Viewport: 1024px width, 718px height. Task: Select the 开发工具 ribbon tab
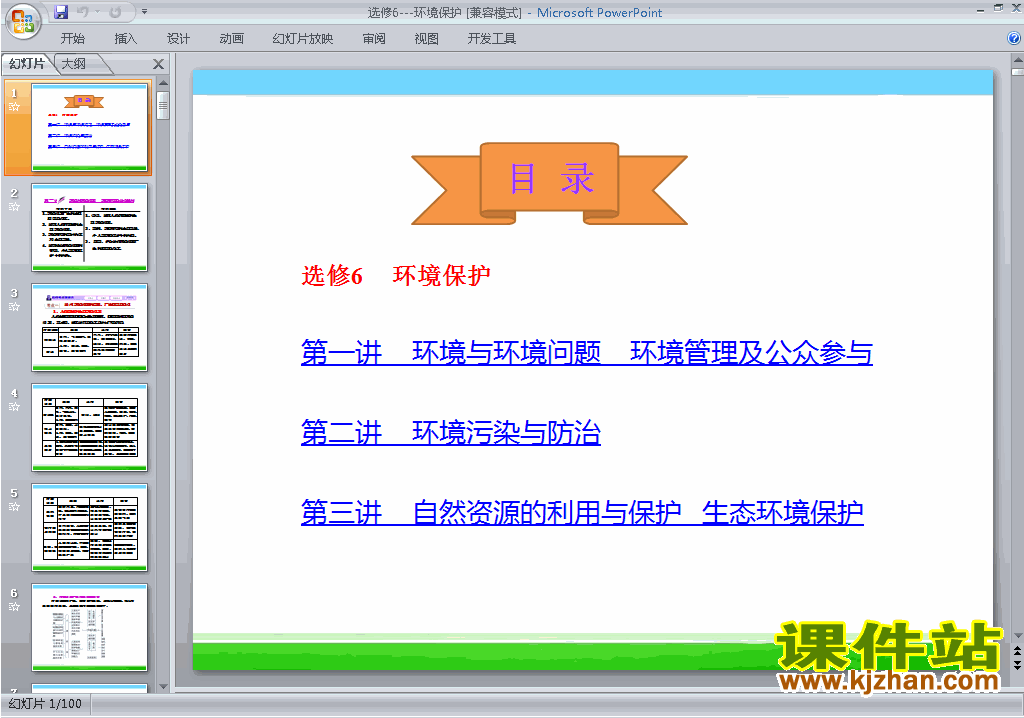pos(492,39)
